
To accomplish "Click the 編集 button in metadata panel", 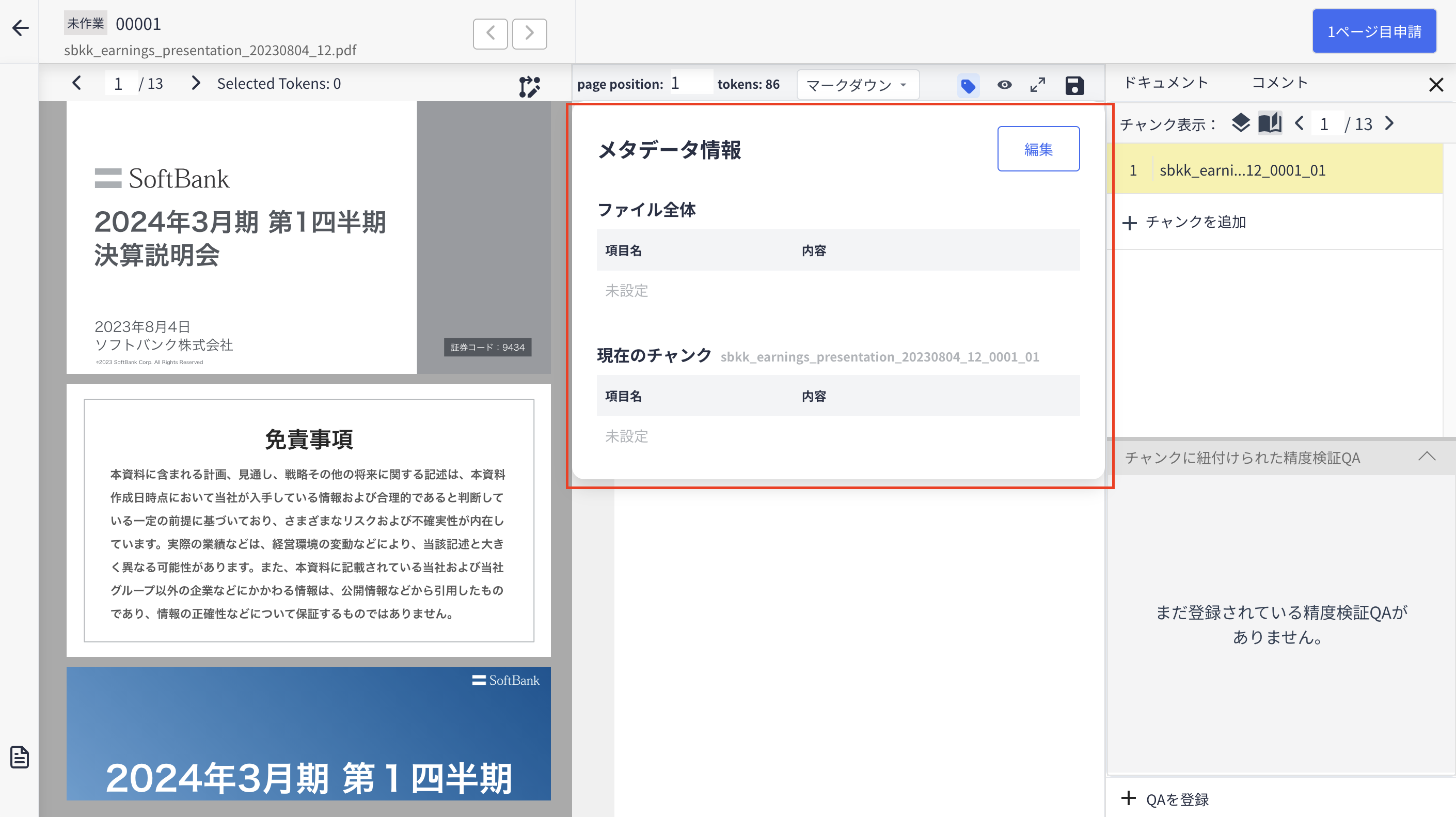I will click(1038, 149).
